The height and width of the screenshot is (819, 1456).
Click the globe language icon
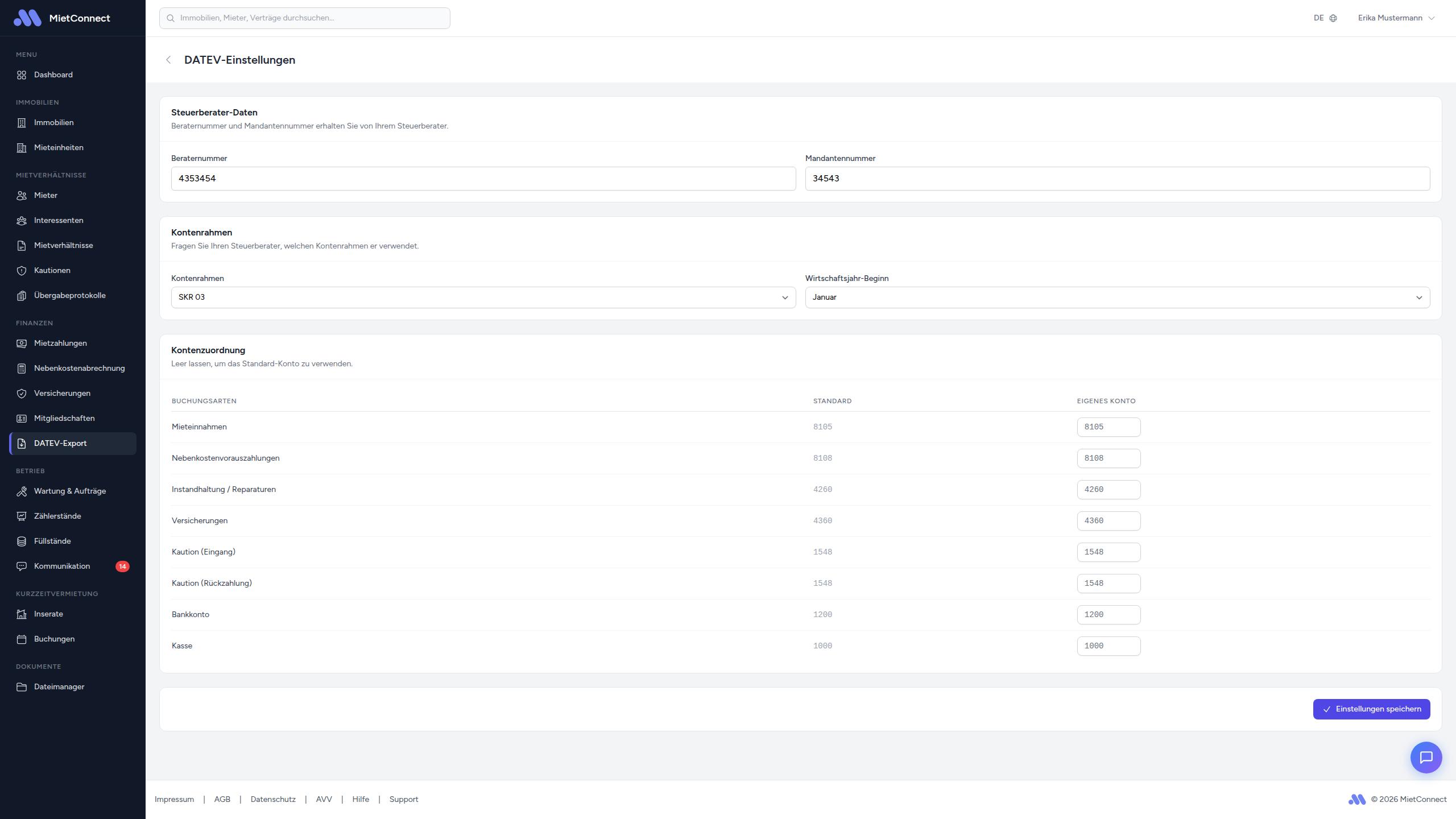(x=1333, y=18)
